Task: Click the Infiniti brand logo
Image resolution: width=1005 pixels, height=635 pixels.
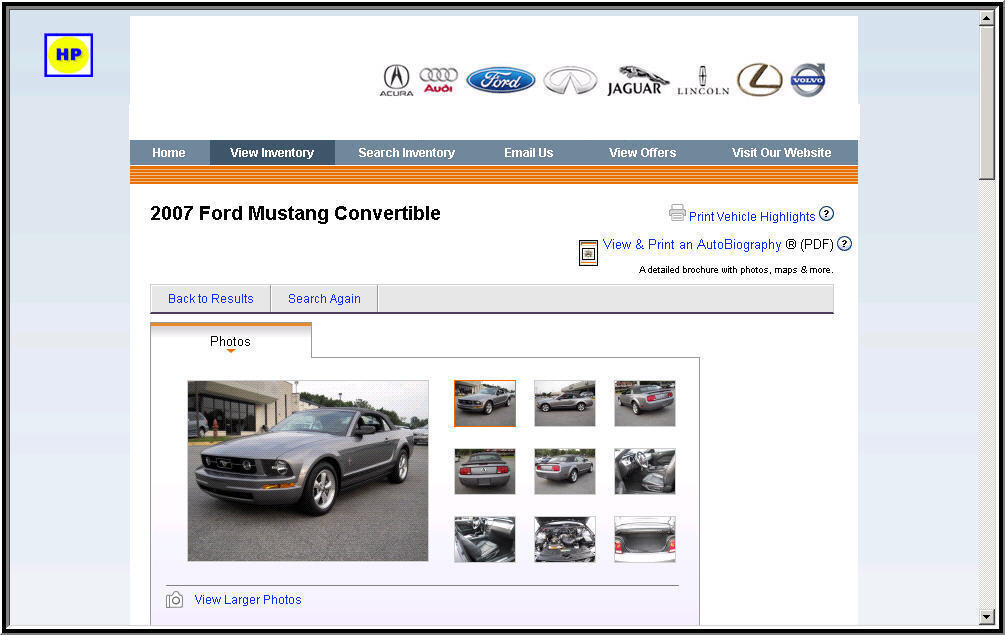Action: tap(570, 81)
